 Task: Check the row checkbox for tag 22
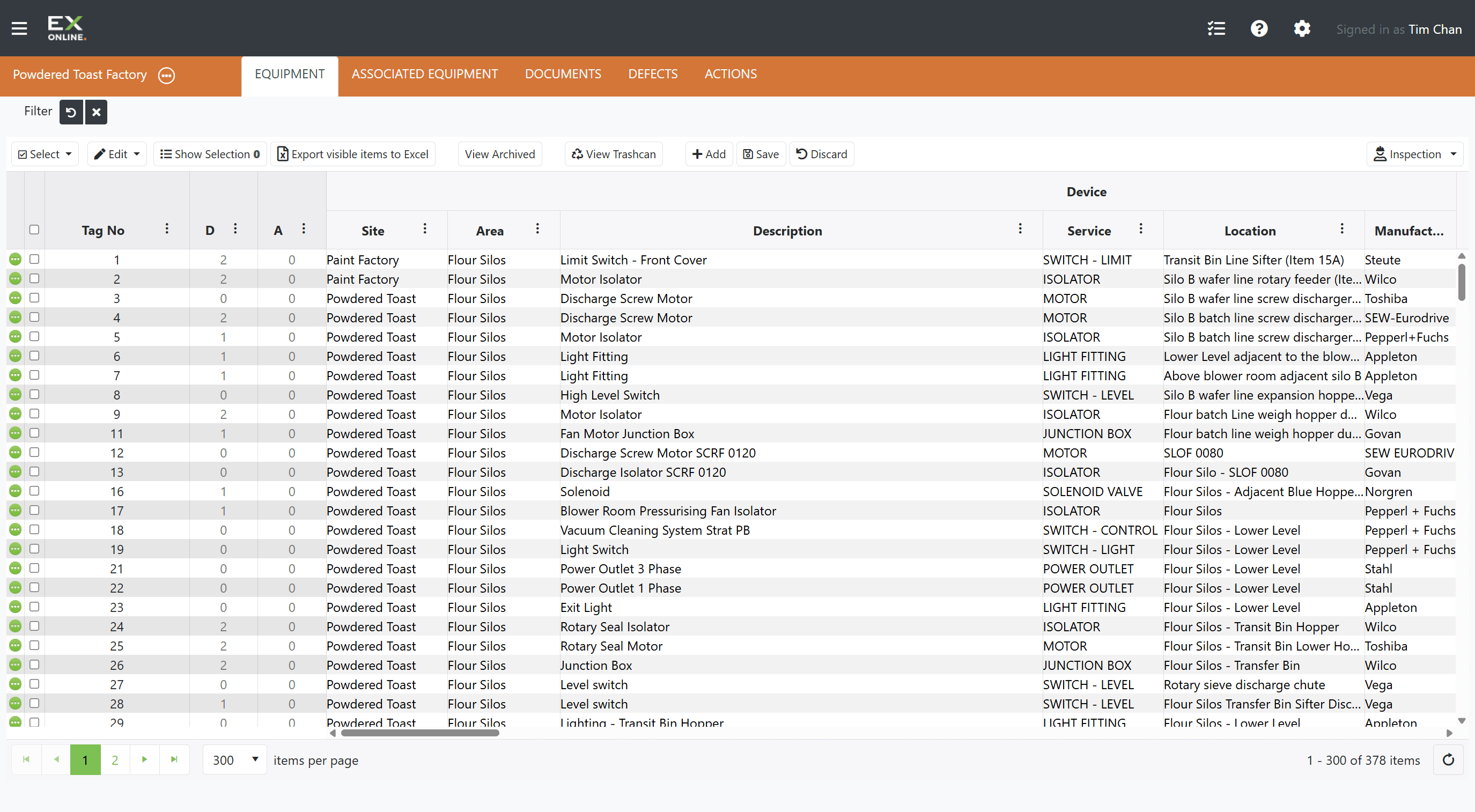pos(34,587)
